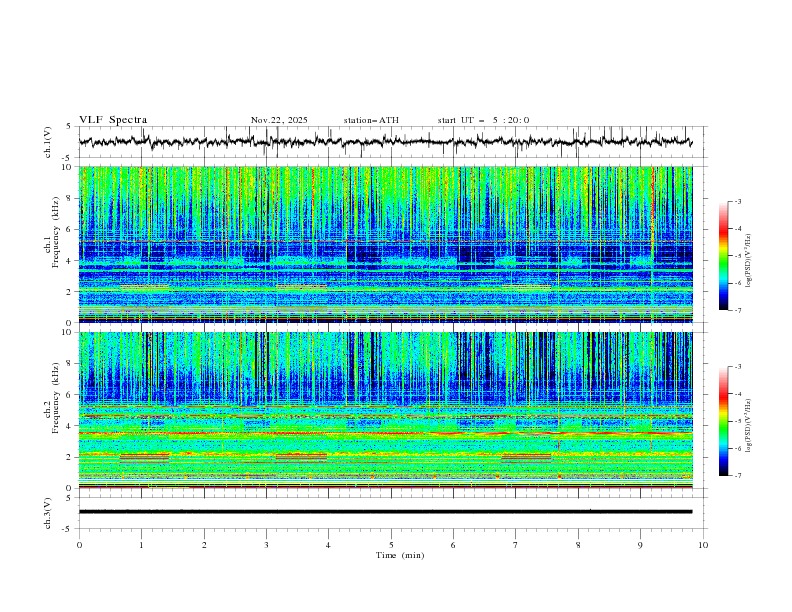Click the time axis tick label "8"
This screenshot has width=792, height=612.
578,545
